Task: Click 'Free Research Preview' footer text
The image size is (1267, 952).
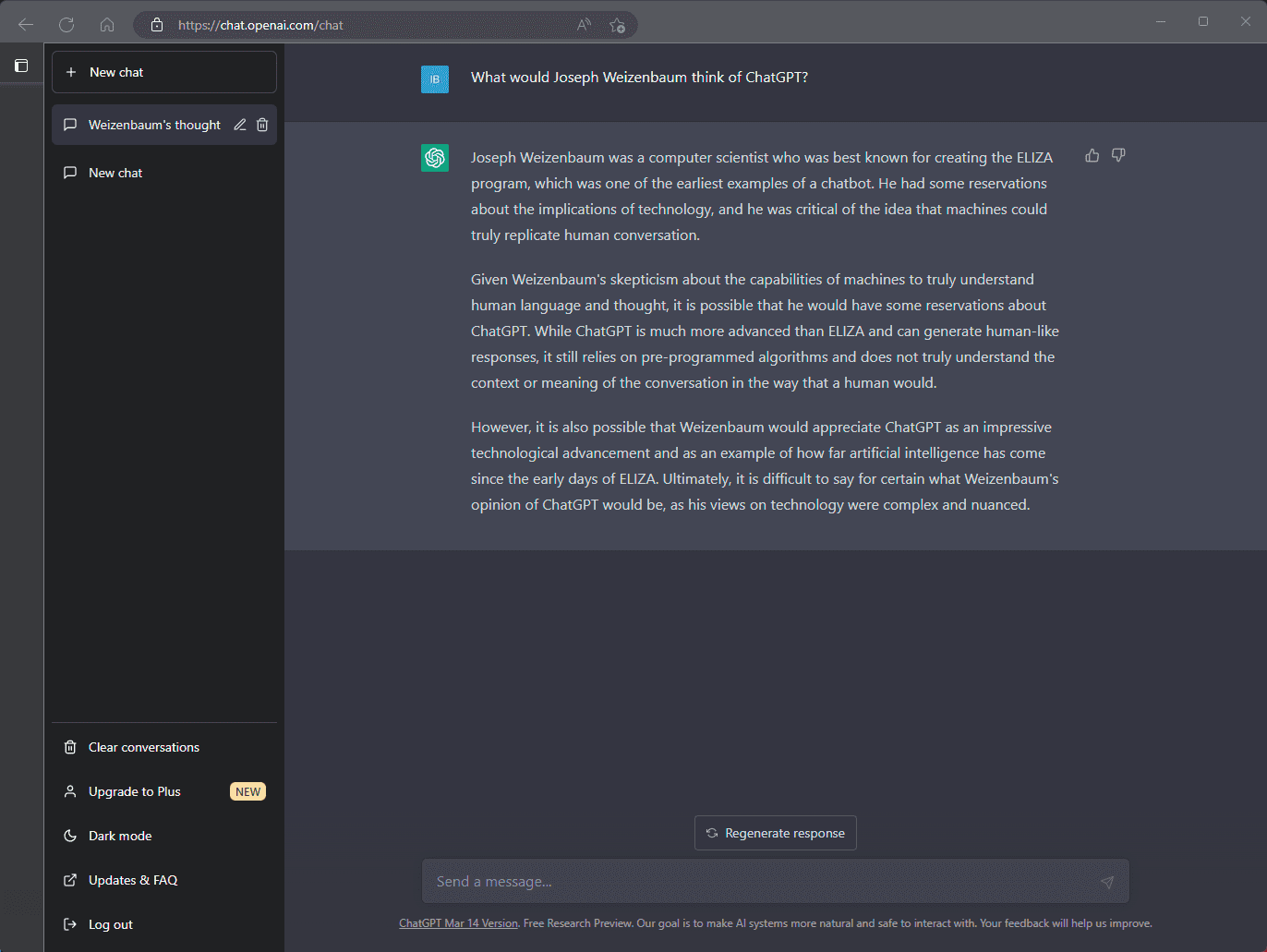Action: (x=578, y=923)
